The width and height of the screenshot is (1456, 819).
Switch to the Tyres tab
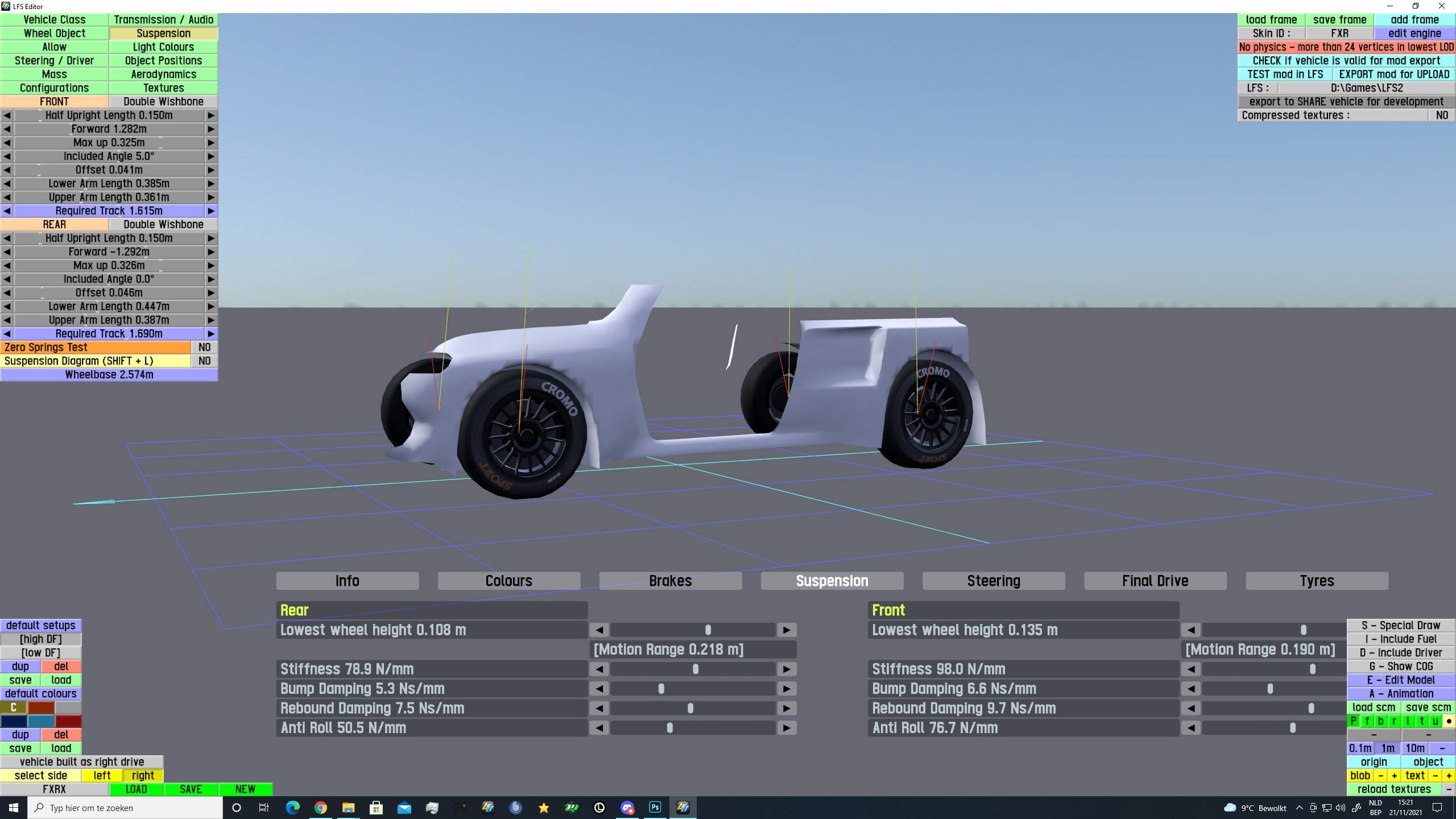pyautogui.click(x=1316, y=581)
